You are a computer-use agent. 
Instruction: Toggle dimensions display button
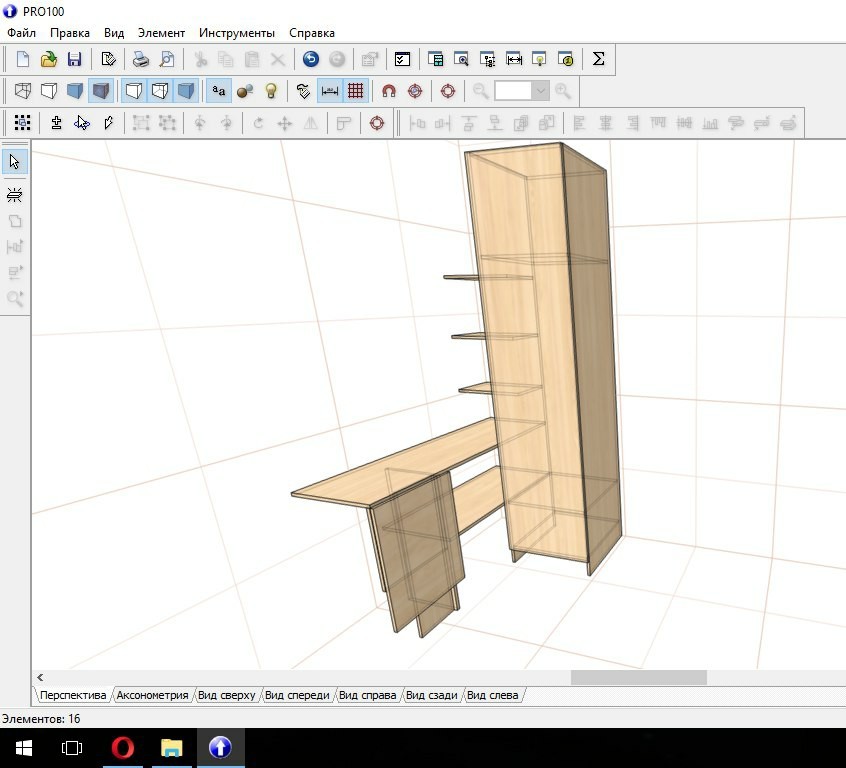tap(330, 91)
